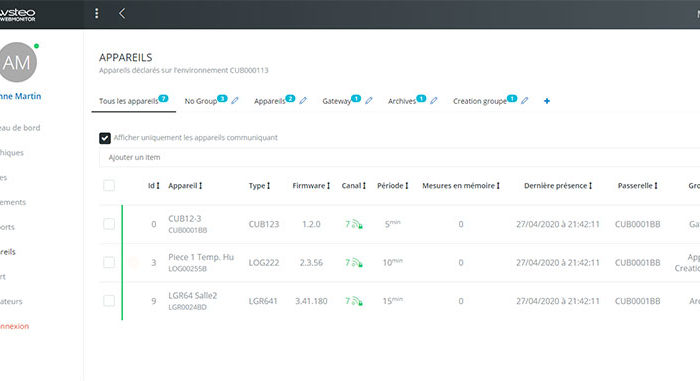Go to the dashboard (de bord) sidebar item

click(x=20, y=128)
